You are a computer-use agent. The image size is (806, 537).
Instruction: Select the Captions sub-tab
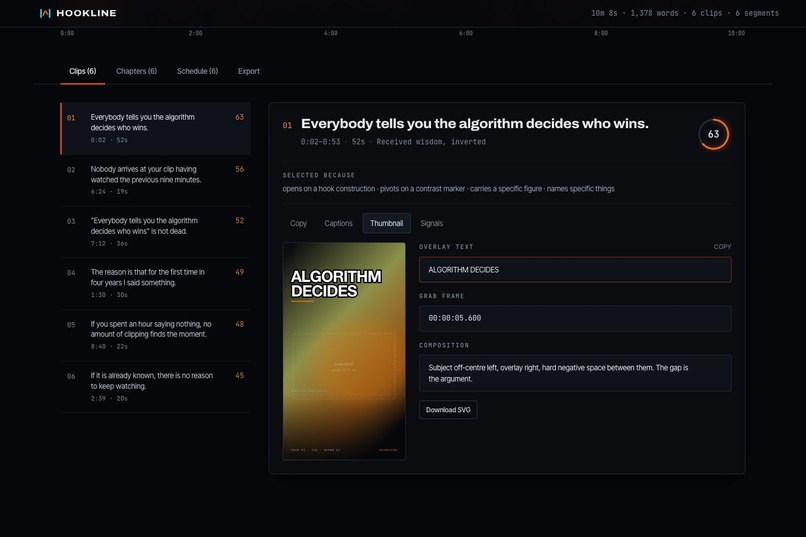pyautogui.click(x=338, y=224)
